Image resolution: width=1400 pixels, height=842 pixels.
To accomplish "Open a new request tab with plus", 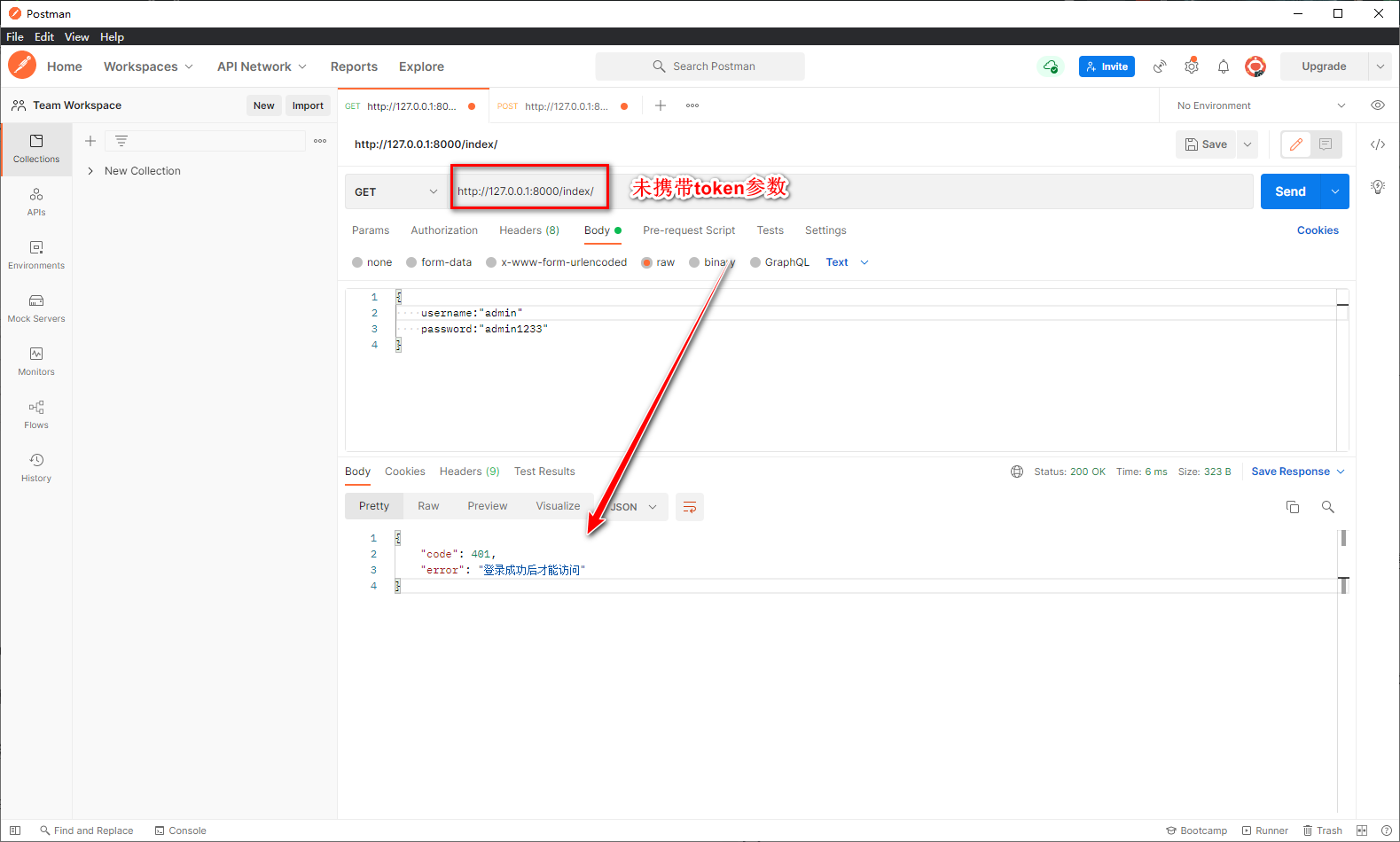I will pyautogui.click(x=661, y=105).
